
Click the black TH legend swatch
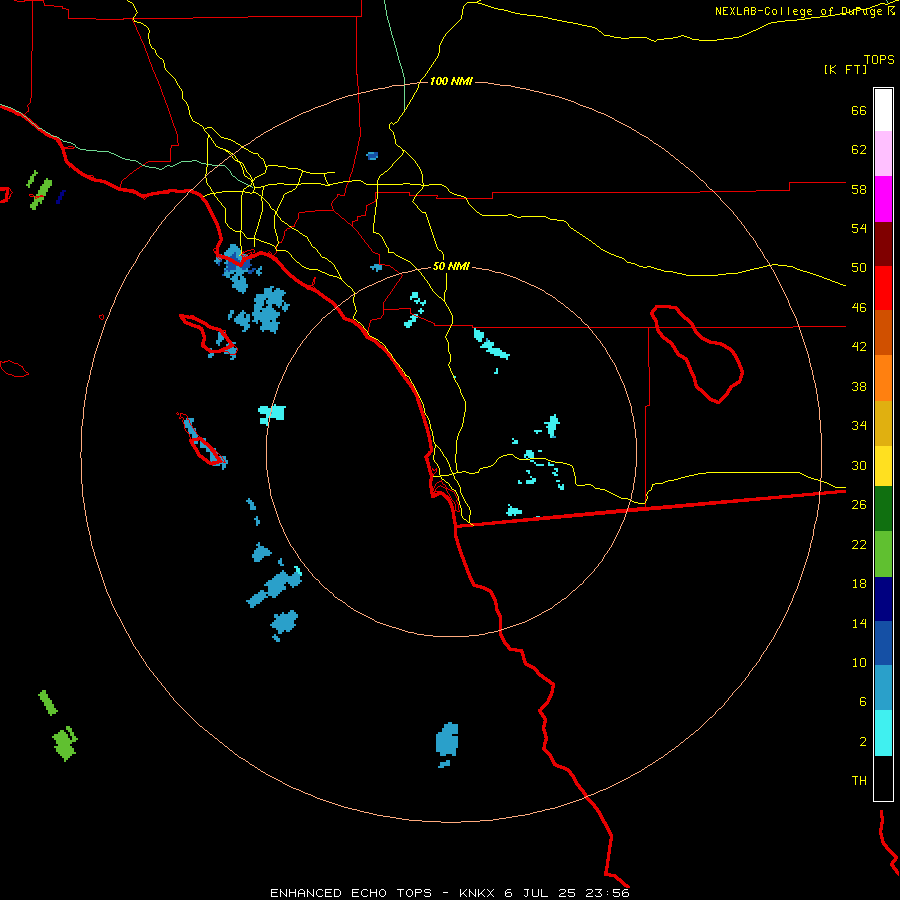(883, 778)
